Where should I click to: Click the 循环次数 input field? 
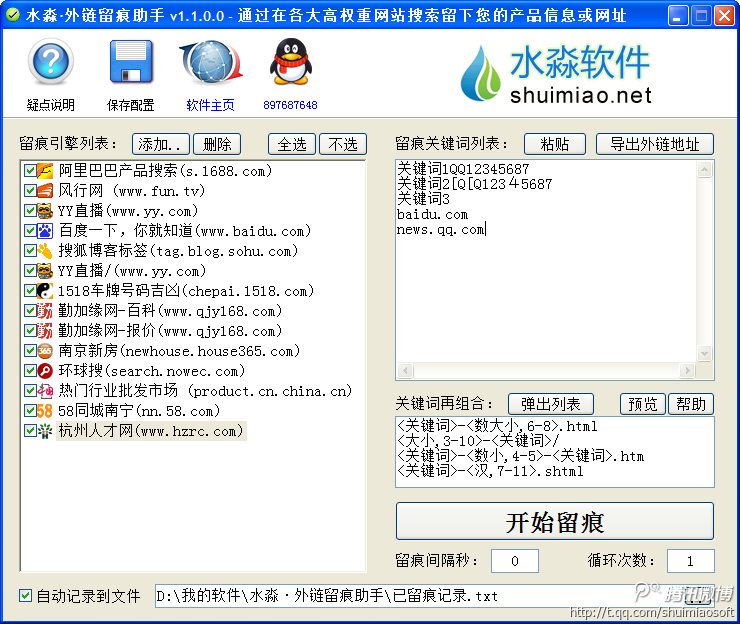tap(690, 561)
